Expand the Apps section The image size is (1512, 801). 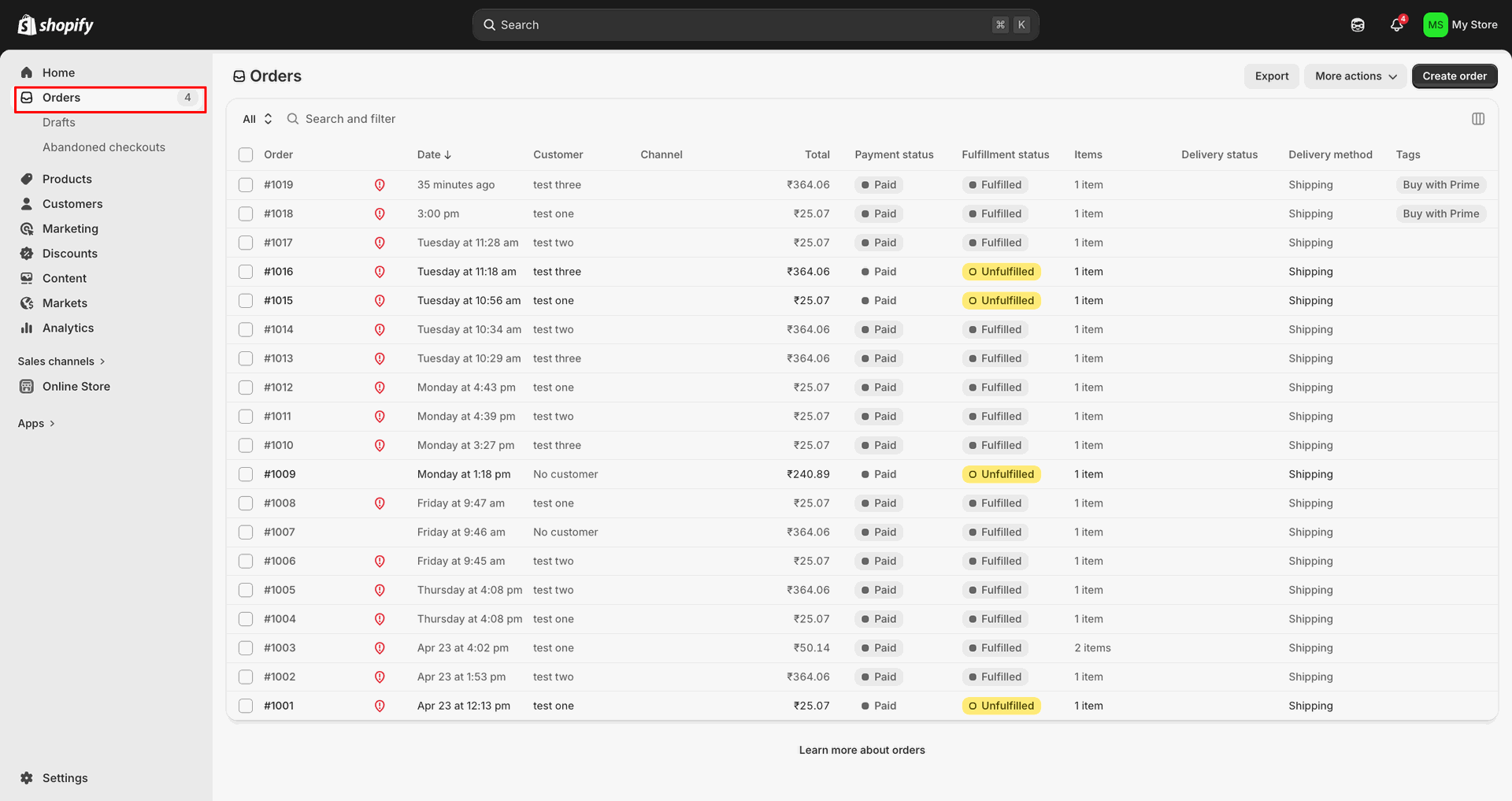pos(36,424)
